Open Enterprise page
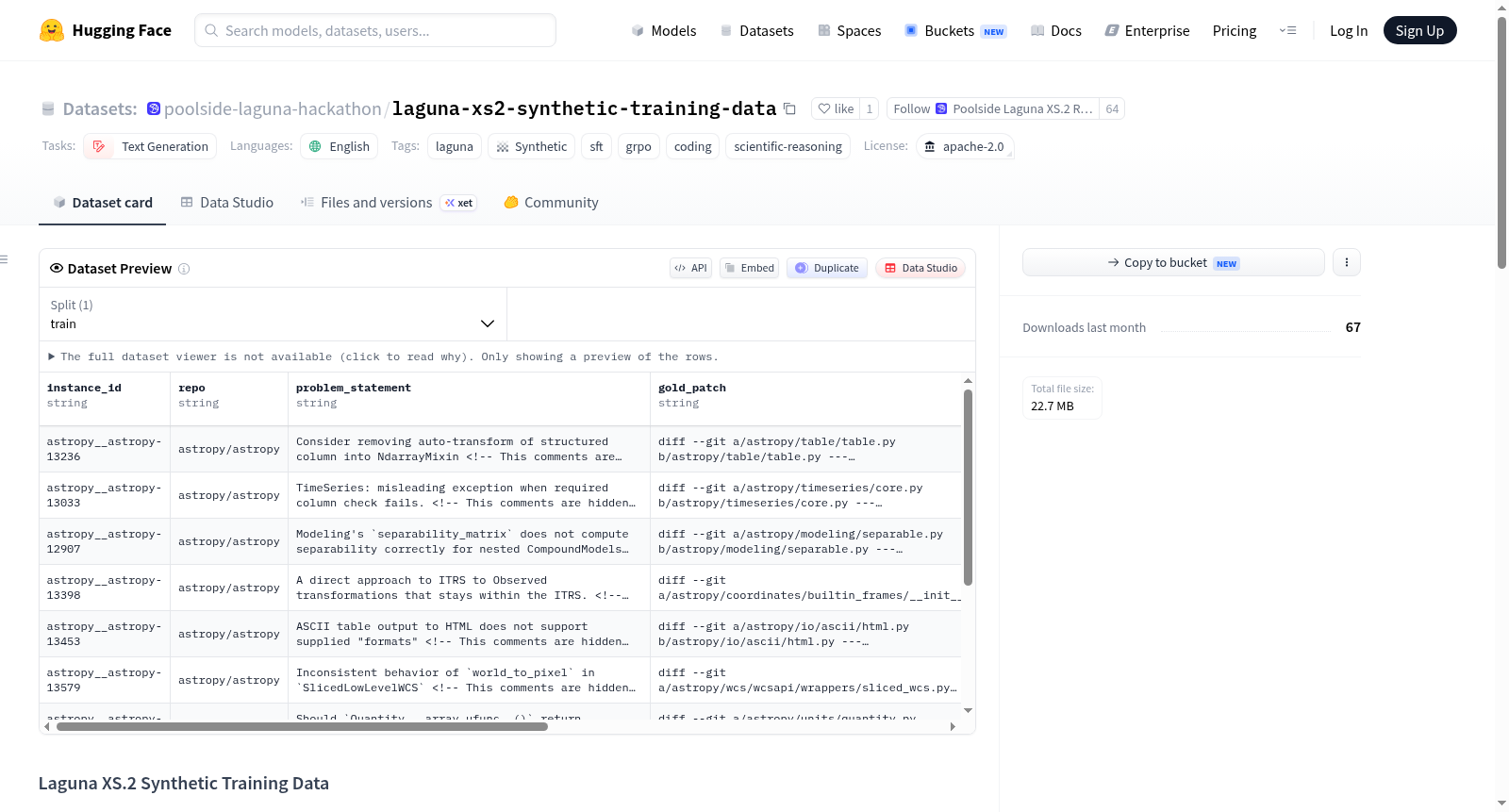 (x=1147, y=30)
